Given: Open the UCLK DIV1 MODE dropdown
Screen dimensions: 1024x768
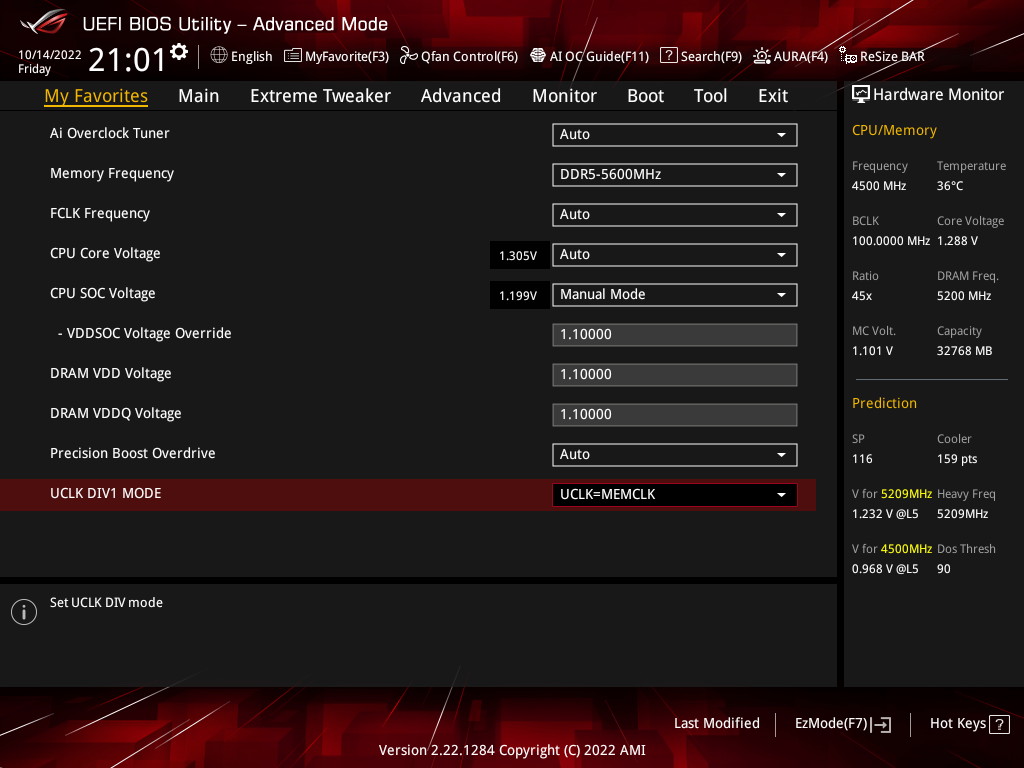Looking at the screenshot, I should [675, 494].
